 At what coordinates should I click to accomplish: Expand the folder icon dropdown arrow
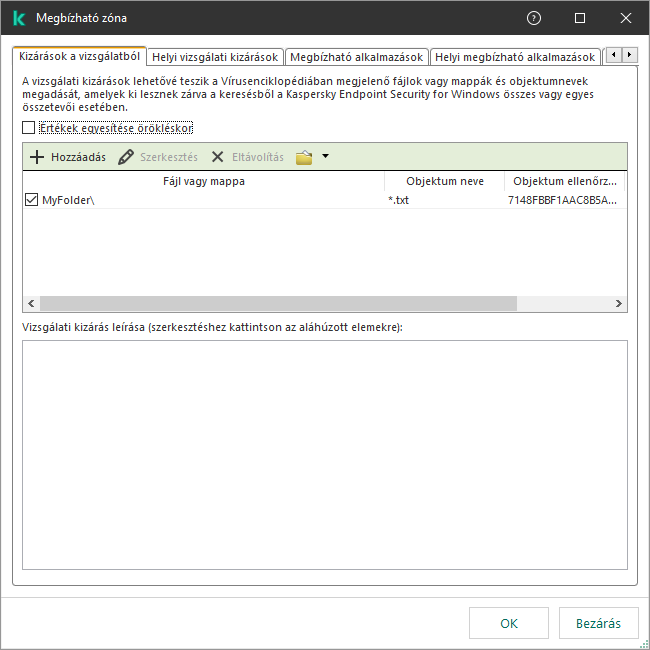click(325, 157)
